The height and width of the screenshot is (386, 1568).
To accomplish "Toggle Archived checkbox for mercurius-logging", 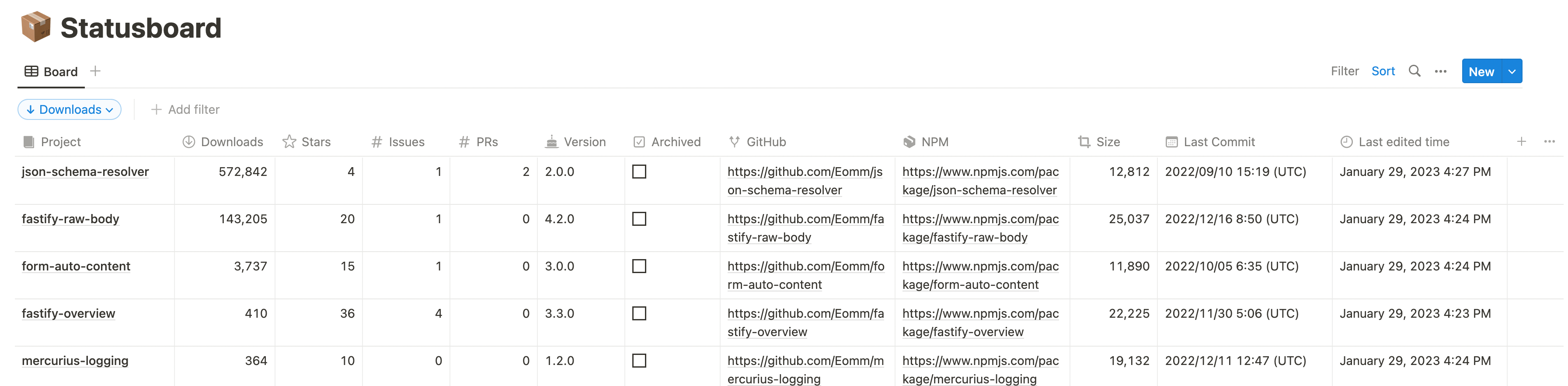I will click(x=639, y=361).
